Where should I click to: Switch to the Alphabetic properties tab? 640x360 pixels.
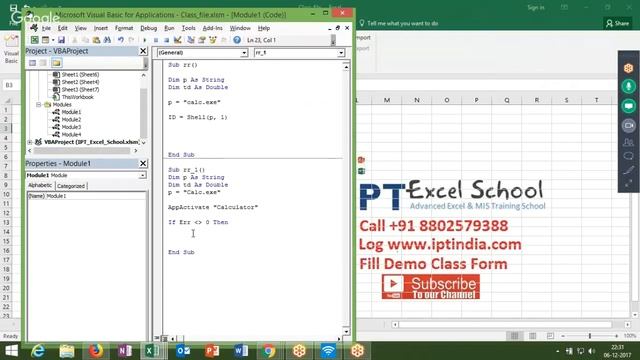point(40,185)
